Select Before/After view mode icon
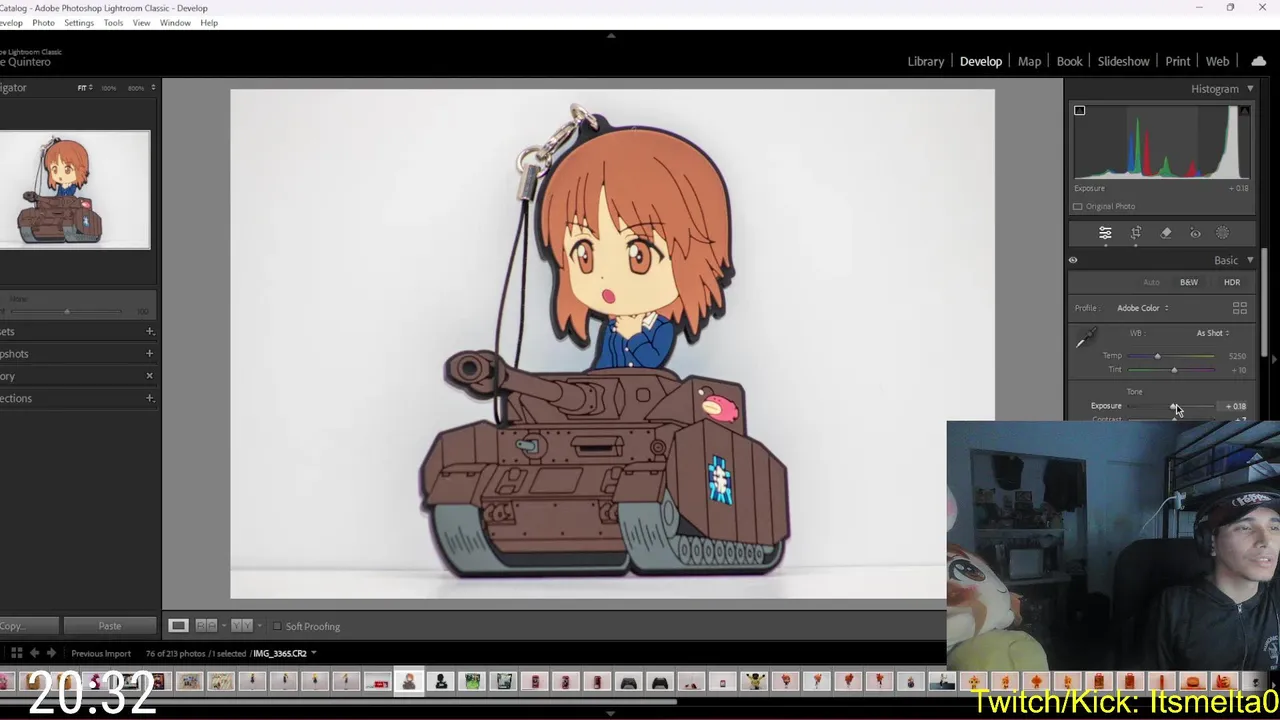Viewport: 1280px width, 720px height. click(241, 626)
